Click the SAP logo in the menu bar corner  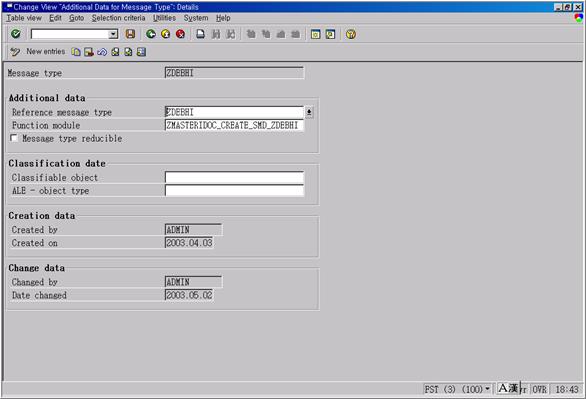(x=579, y=18)
